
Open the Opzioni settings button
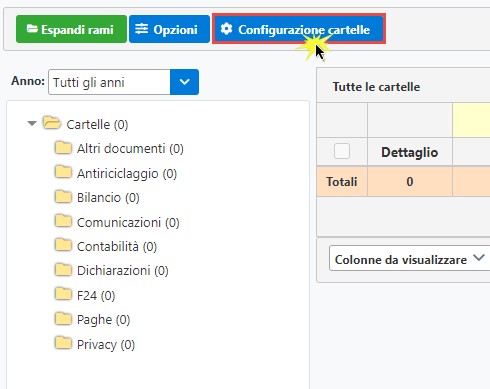(x=169, y=29)
